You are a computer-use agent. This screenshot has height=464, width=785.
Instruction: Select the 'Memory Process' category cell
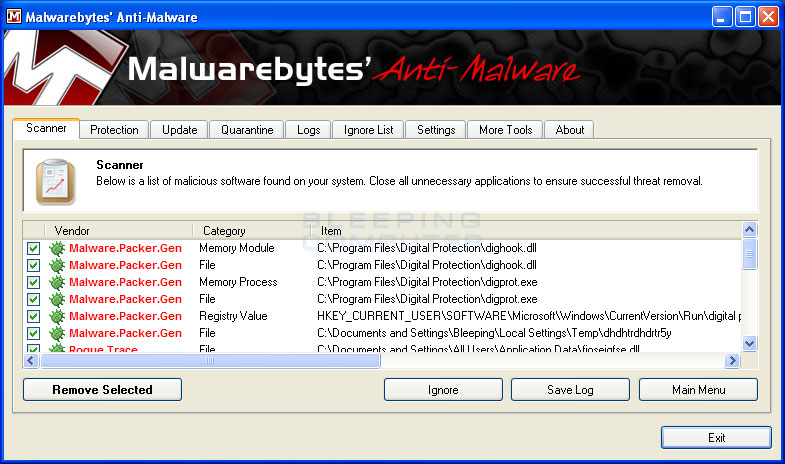click(x=238, y=282)
